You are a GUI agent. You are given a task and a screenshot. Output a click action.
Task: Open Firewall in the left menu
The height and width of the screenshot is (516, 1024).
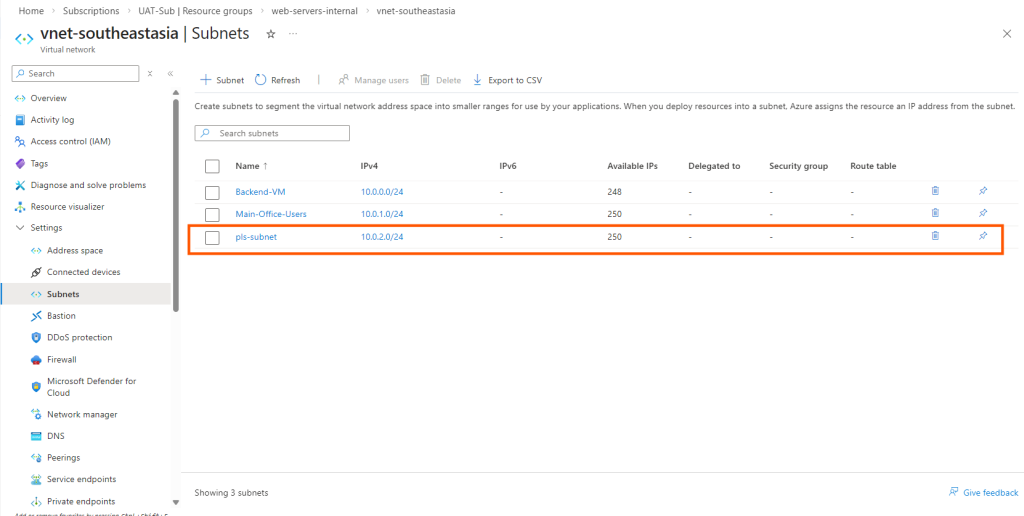tap(61, 359)
